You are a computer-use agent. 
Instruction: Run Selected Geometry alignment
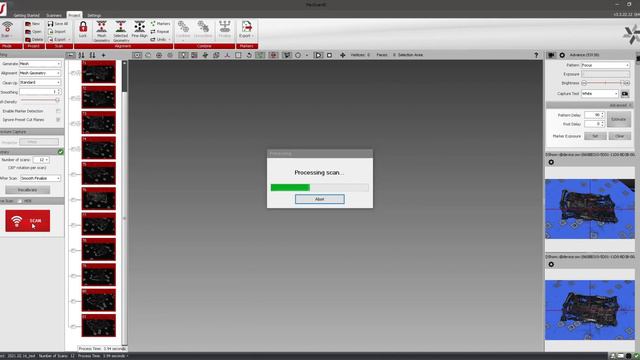click(121, 31)
